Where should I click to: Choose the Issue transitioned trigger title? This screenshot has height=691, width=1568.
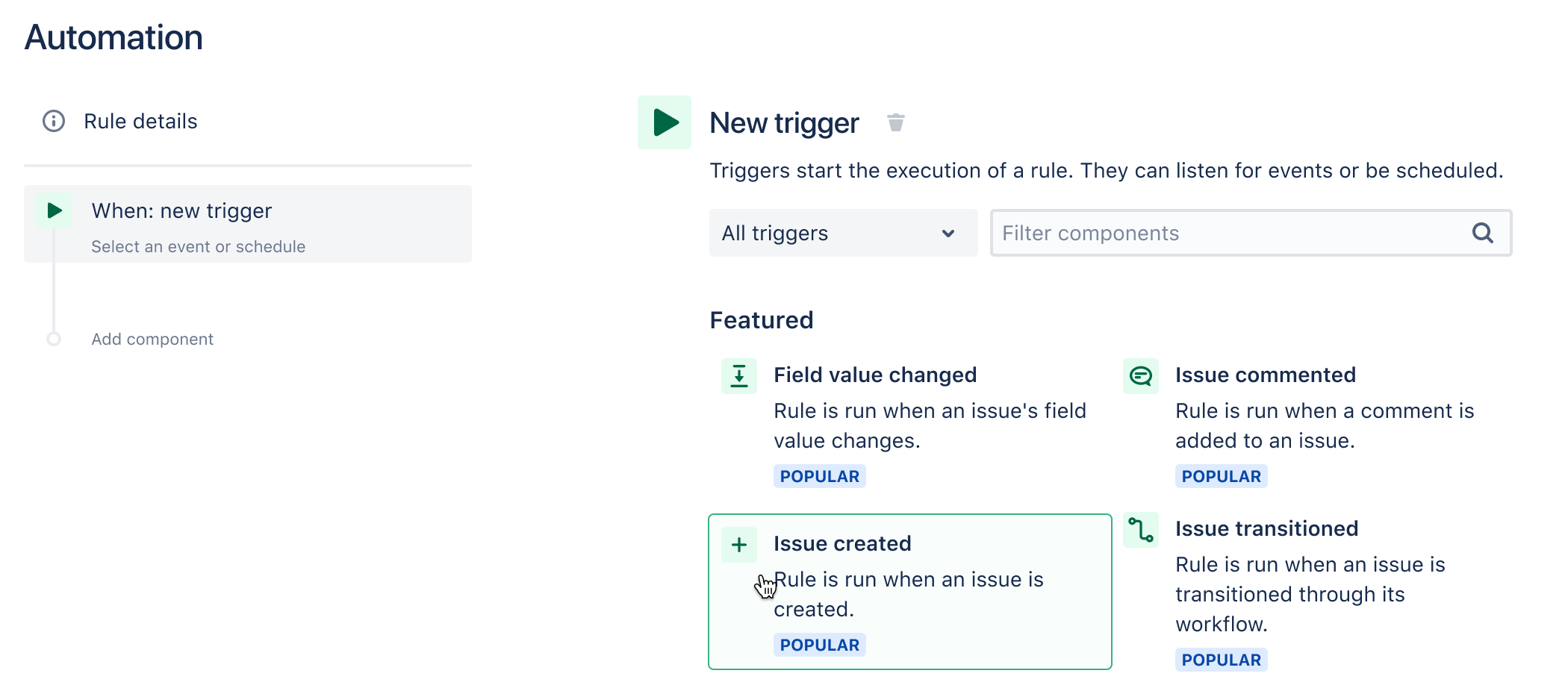click(1267, 528)
